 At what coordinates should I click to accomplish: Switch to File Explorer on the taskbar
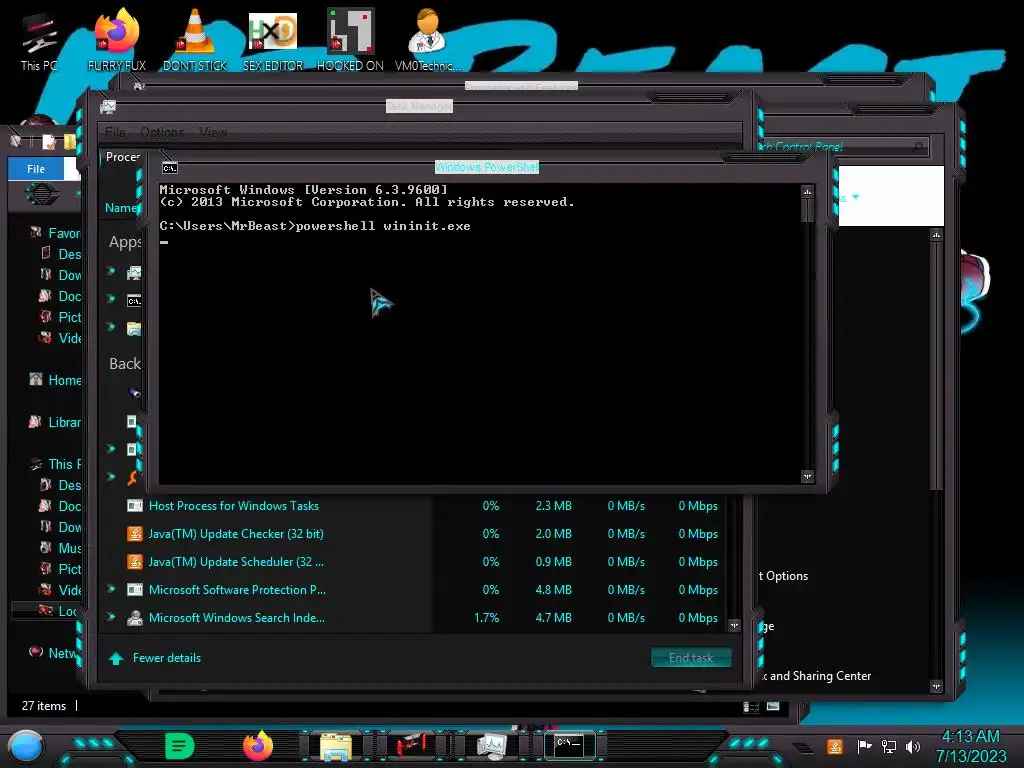[x=336, y=746]
